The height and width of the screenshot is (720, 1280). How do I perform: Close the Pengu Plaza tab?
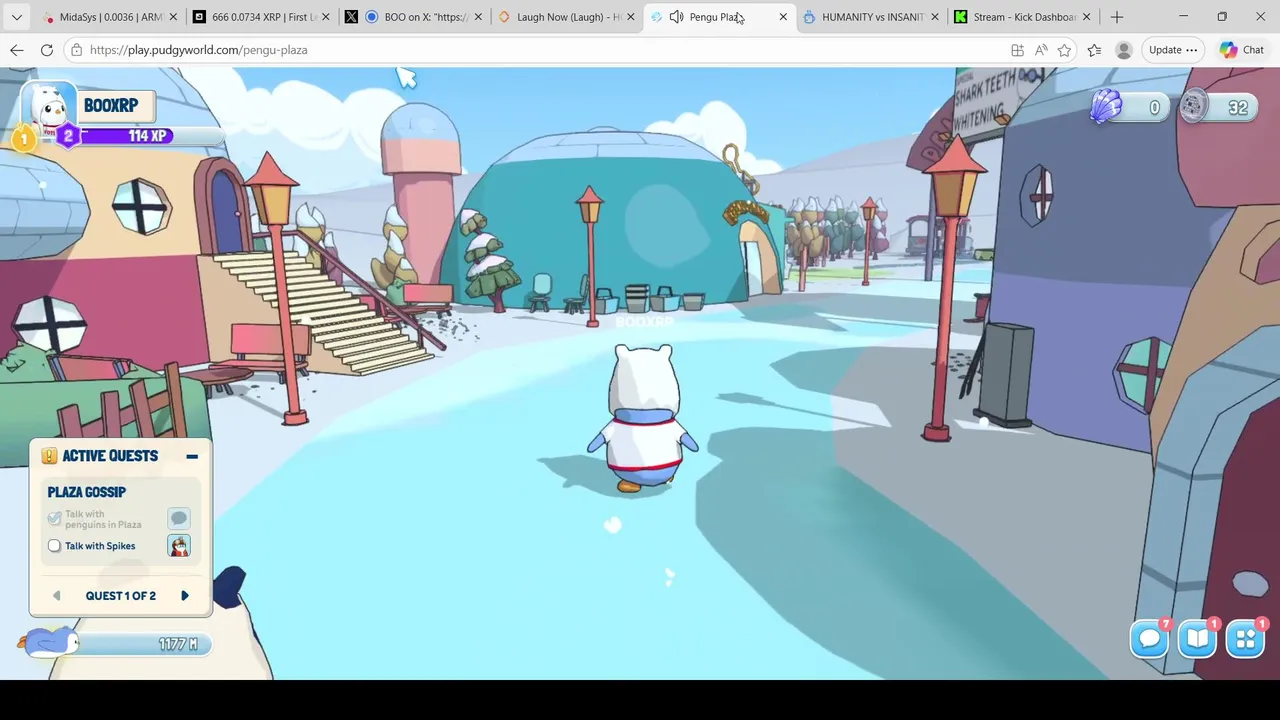(783, 17)
